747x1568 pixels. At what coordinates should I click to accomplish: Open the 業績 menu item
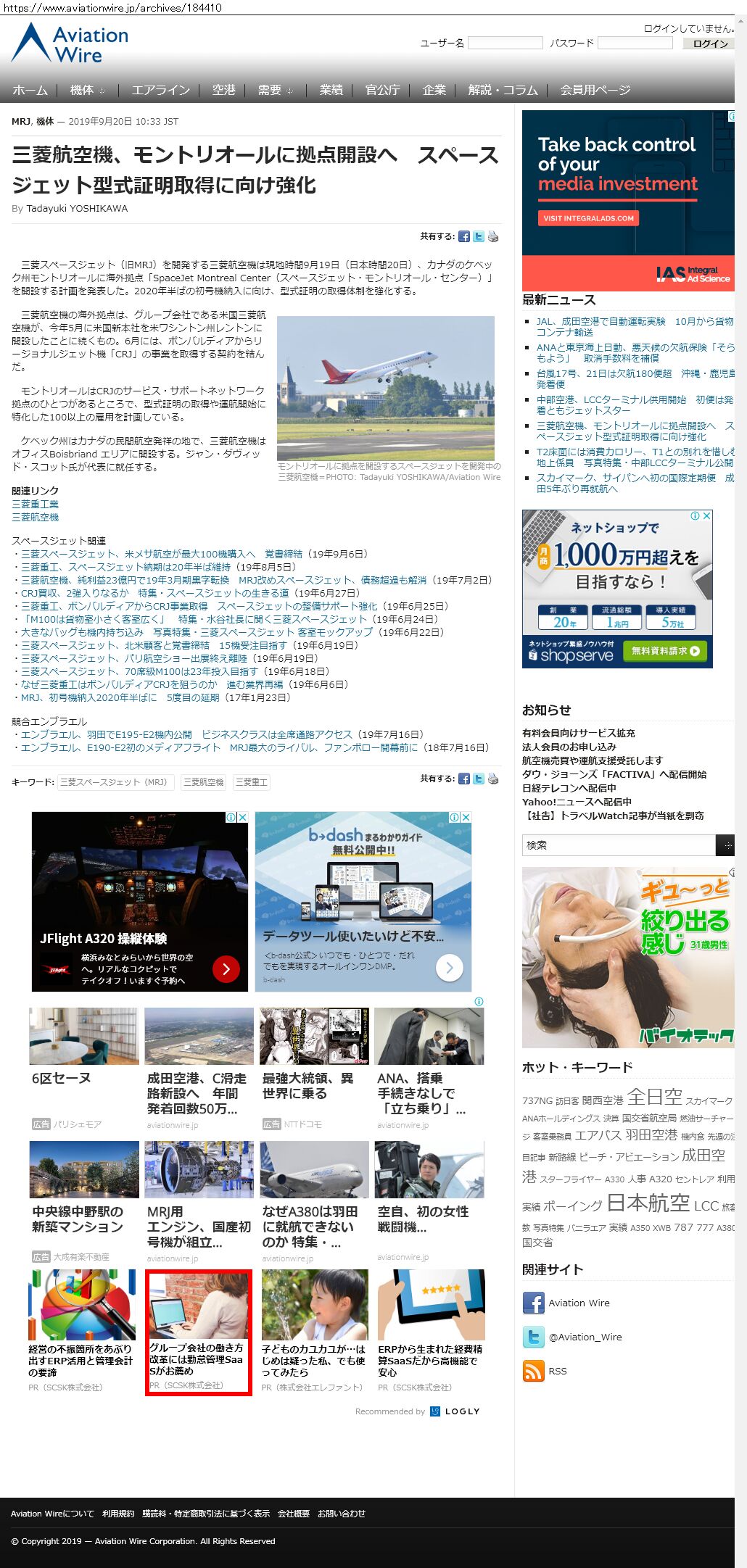point(331,90)
